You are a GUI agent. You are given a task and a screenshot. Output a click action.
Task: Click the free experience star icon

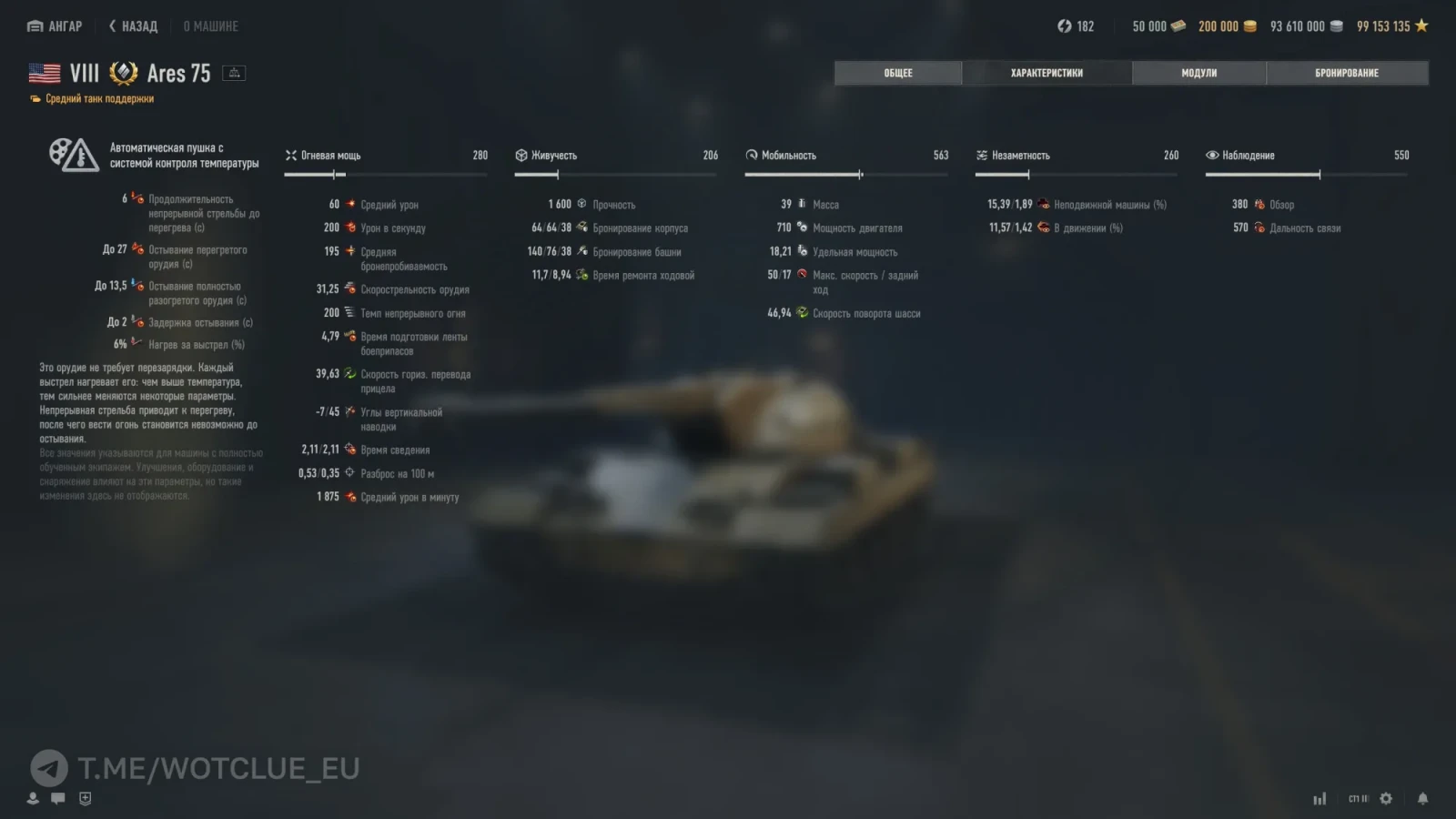tap(1421, 25)
